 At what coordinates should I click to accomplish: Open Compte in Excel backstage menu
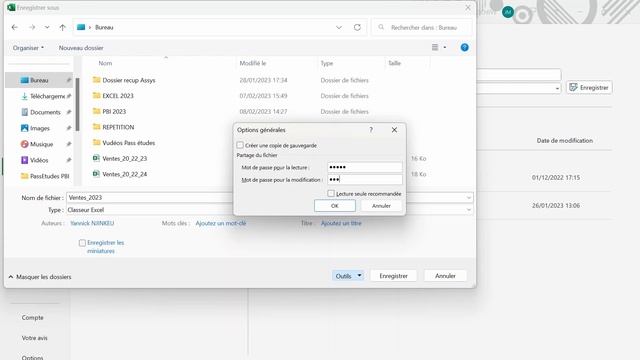[x=33, y=318]
